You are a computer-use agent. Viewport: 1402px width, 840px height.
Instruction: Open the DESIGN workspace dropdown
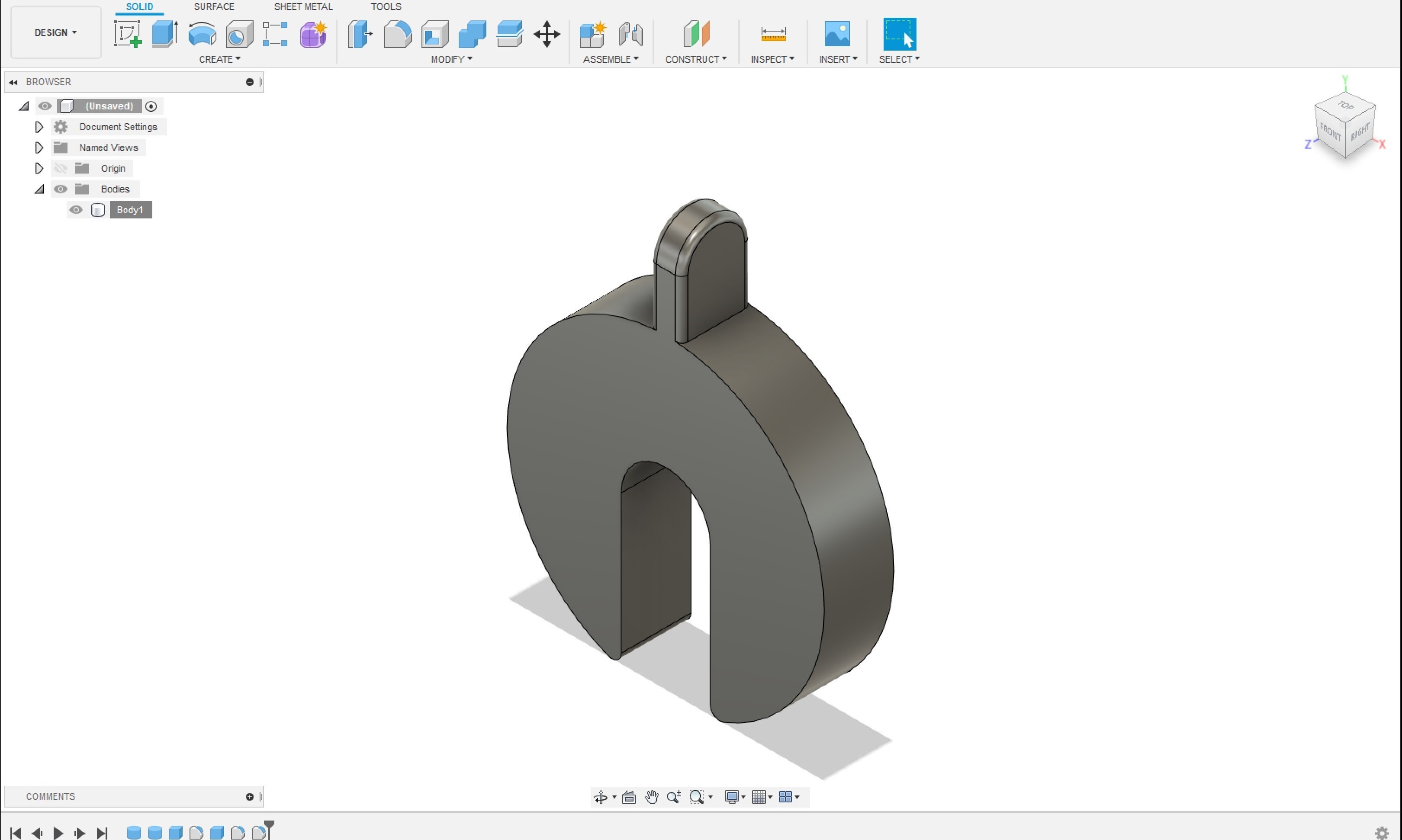click(55, 33)
